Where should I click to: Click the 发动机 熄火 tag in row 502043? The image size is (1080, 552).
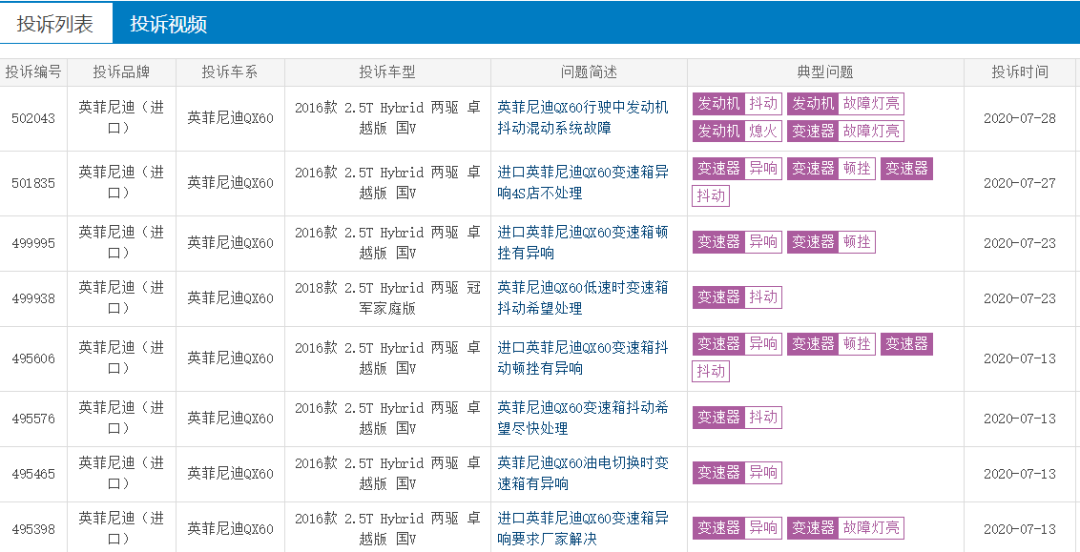pyautogui.click(x=737, y=131)
